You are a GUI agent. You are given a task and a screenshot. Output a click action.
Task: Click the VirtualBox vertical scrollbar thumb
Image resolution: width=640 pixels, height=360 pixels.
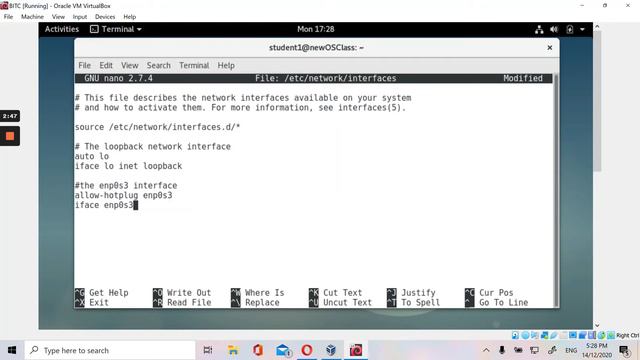pos(597,101)
